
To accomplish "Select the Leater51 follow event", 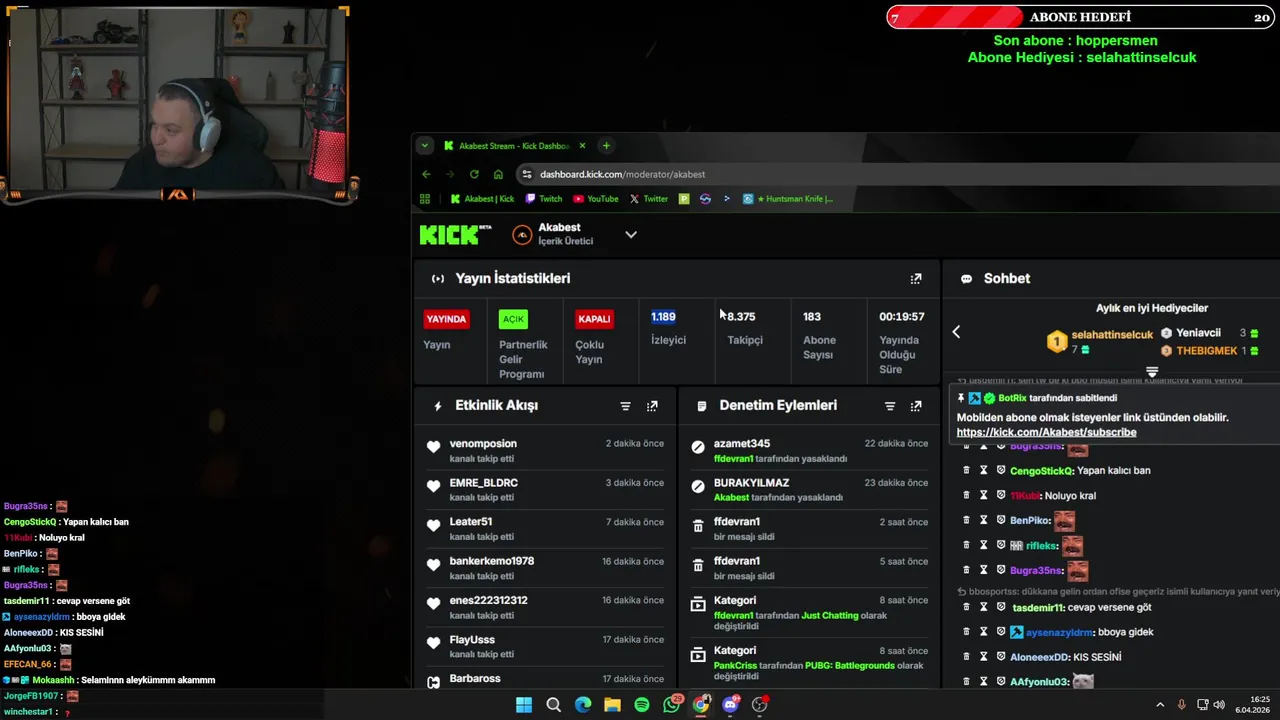I will click(545, 527).
